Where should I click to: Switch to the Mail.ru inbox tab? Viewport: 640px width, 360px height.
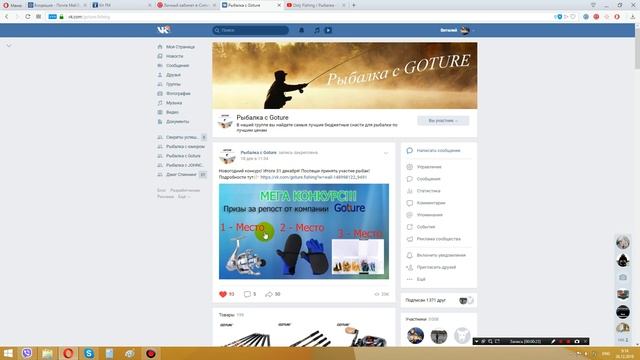point(57,5)
